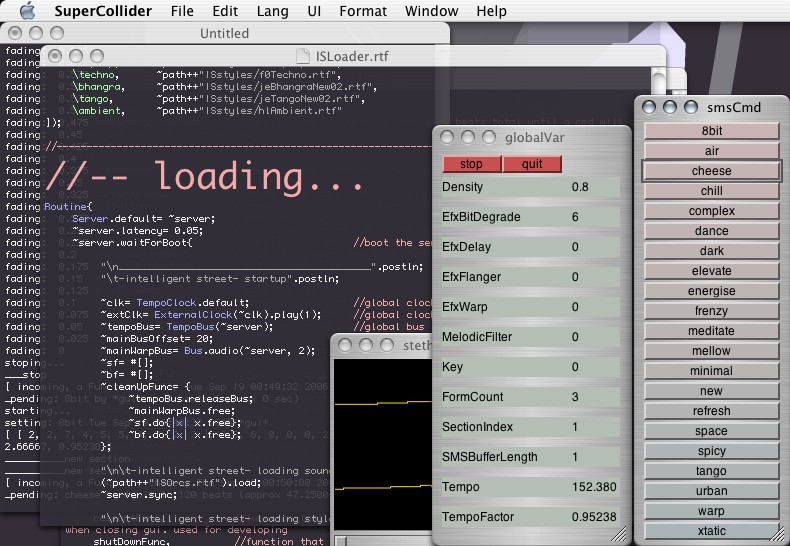The width and height of the screenshot is (790, 546).
Task: Adjust the SectionIndex slider
Action: (531, 427)
